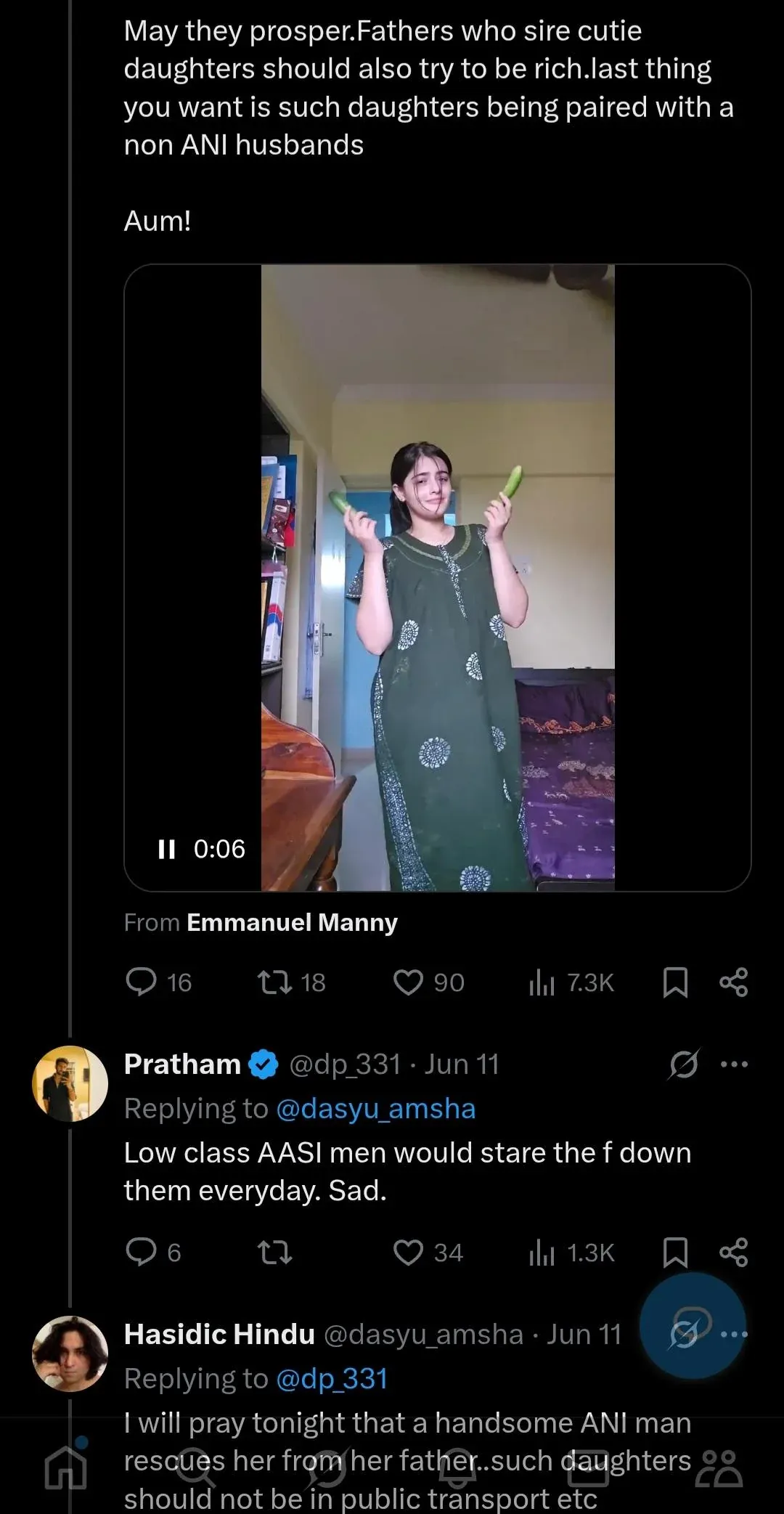784x1514 pixels.
Task: Tap the @dp_331 mention link
Action: 332,1378
